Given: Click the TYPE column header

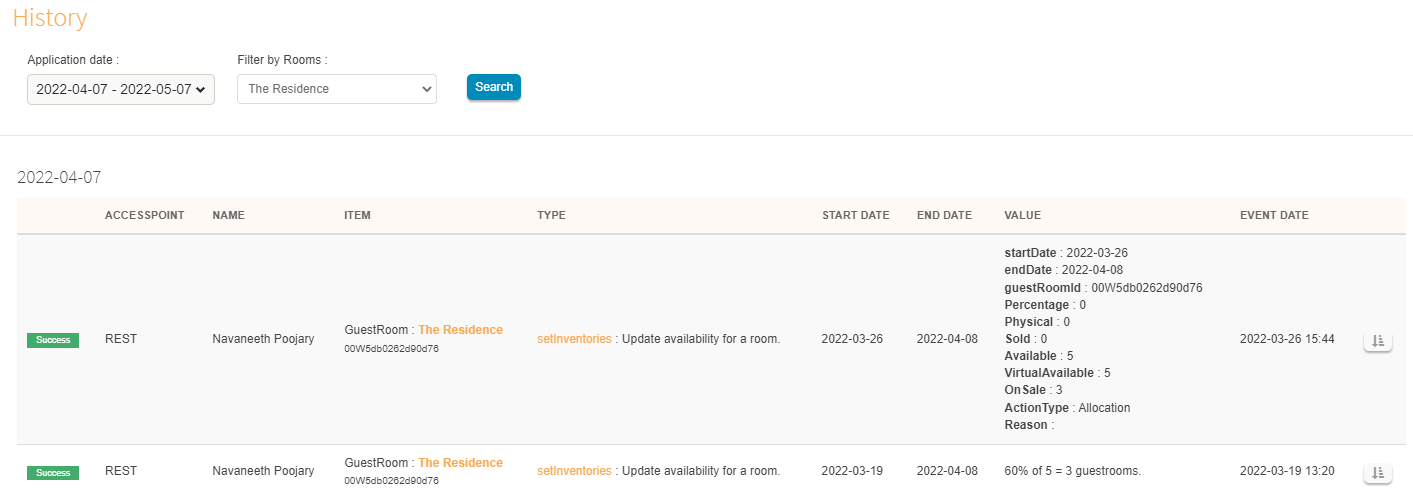Looking at the screenshot, I should point(551,216).
